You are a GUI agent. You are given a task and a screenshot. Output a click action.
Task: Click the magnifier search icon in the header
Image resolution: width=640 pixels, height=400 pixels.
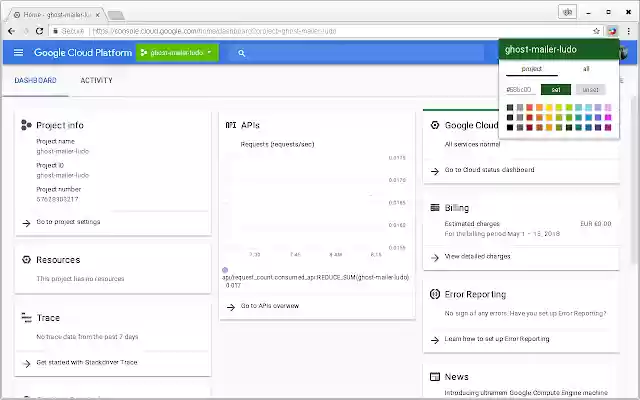242,53
